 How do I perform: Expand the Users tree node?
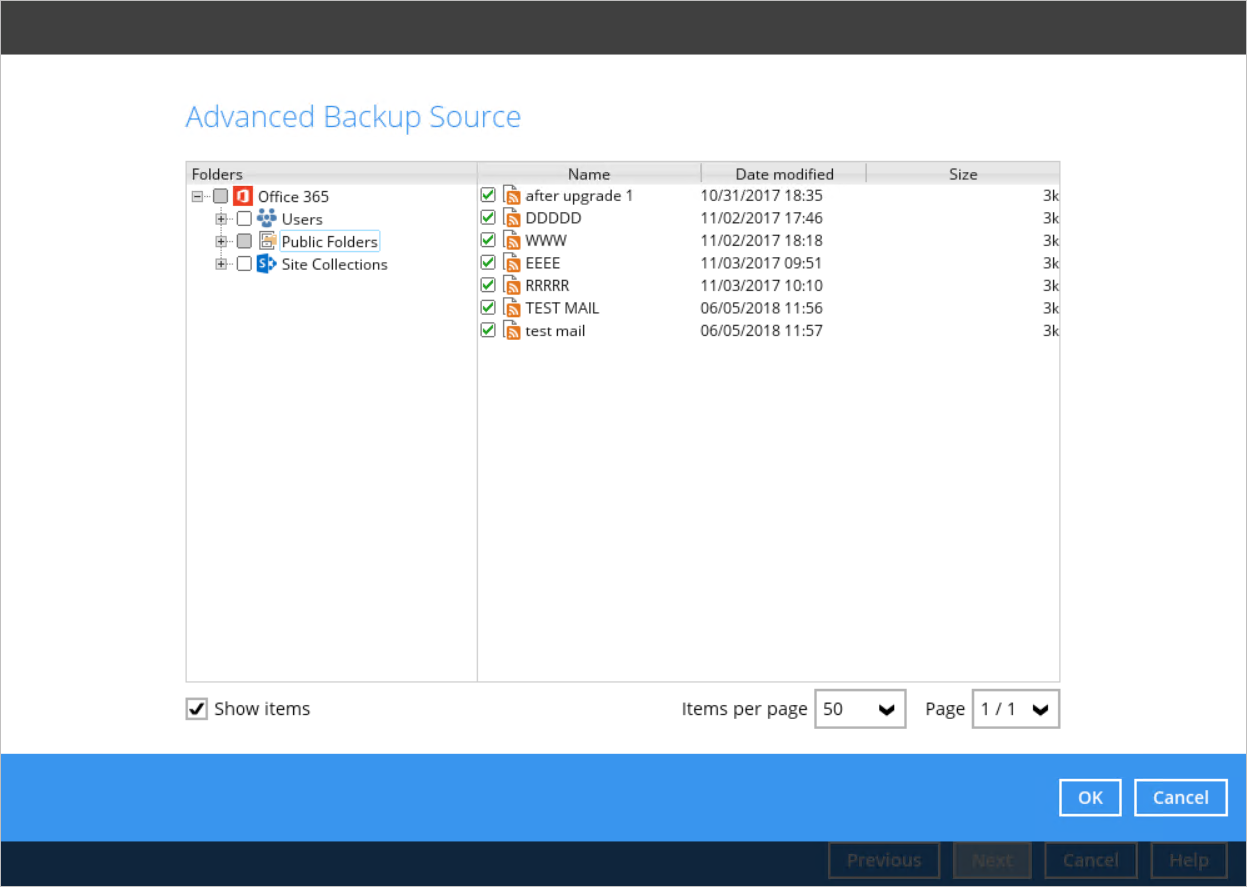221,219
